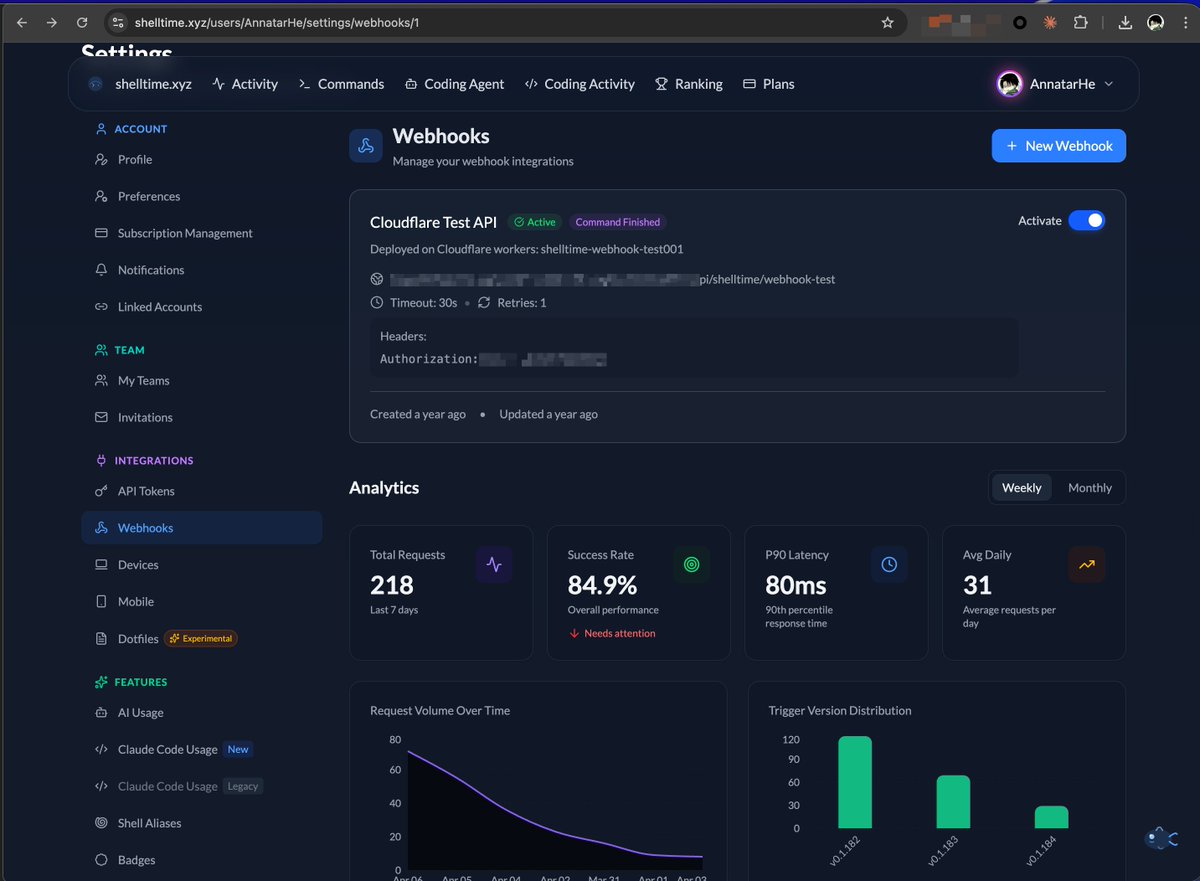Open the browser extensions puzzle icon
This screenshot has width=1200, height=881.
[1080, 22]
